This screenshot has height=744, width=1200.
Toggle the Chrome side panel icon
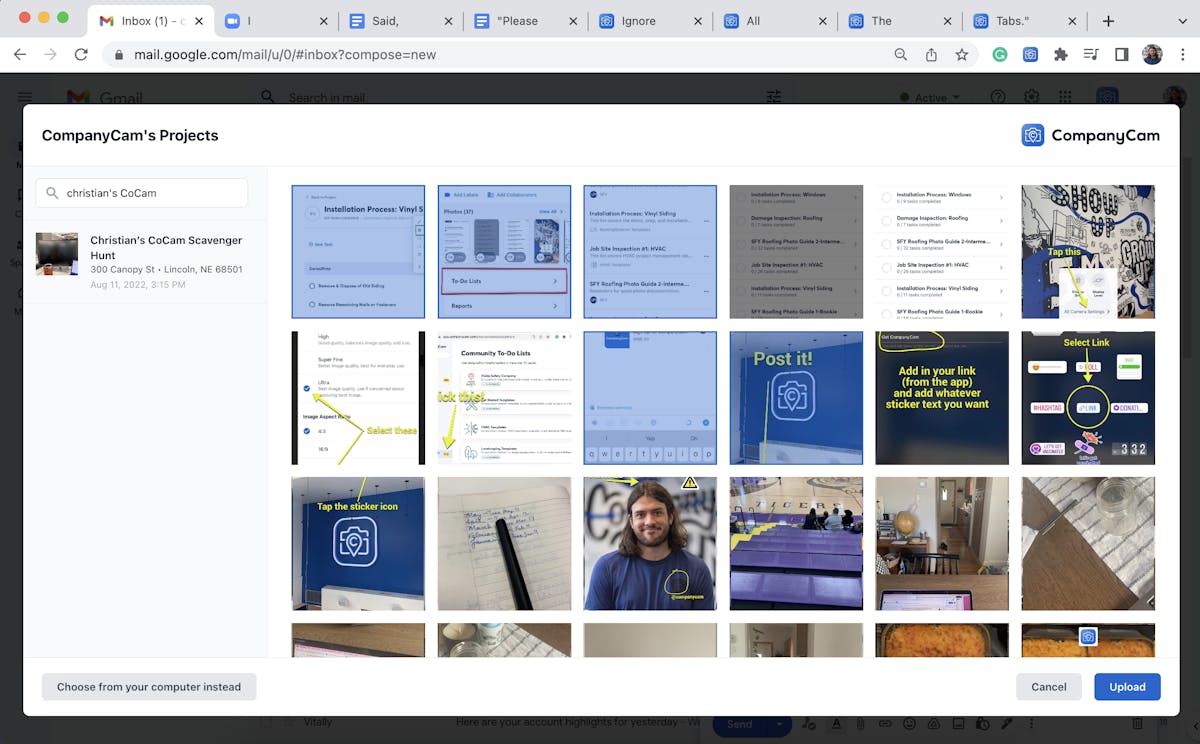click(1121, 55)
